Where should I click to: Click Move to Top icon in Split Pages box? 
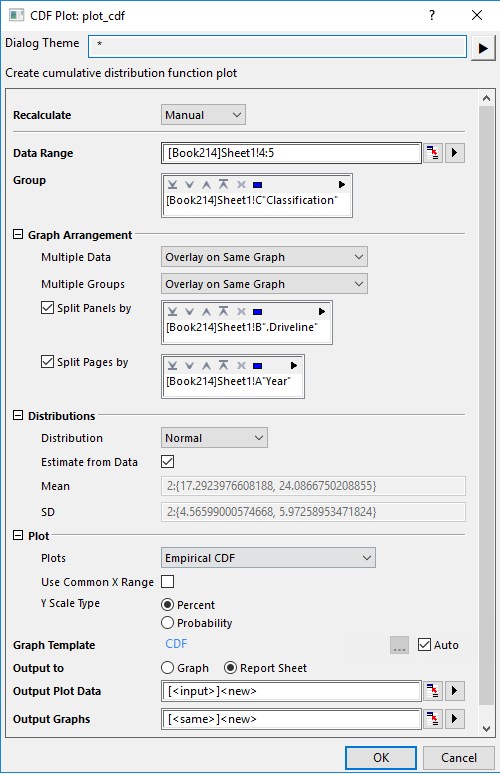[x=224, y=365]
